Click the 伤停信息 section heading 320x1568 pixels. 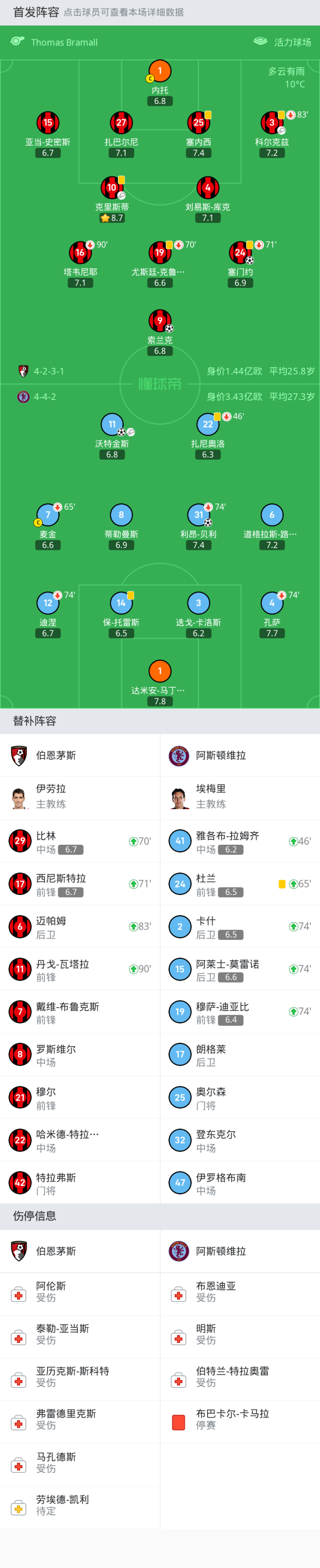[35, 1215]
